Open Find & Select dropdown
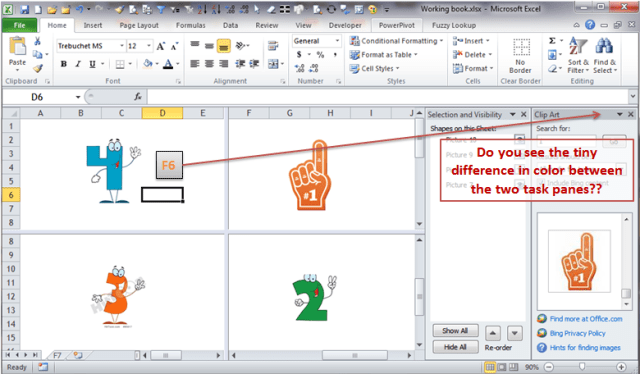This screenshot has width=640, height=374. tap(605, 56)
